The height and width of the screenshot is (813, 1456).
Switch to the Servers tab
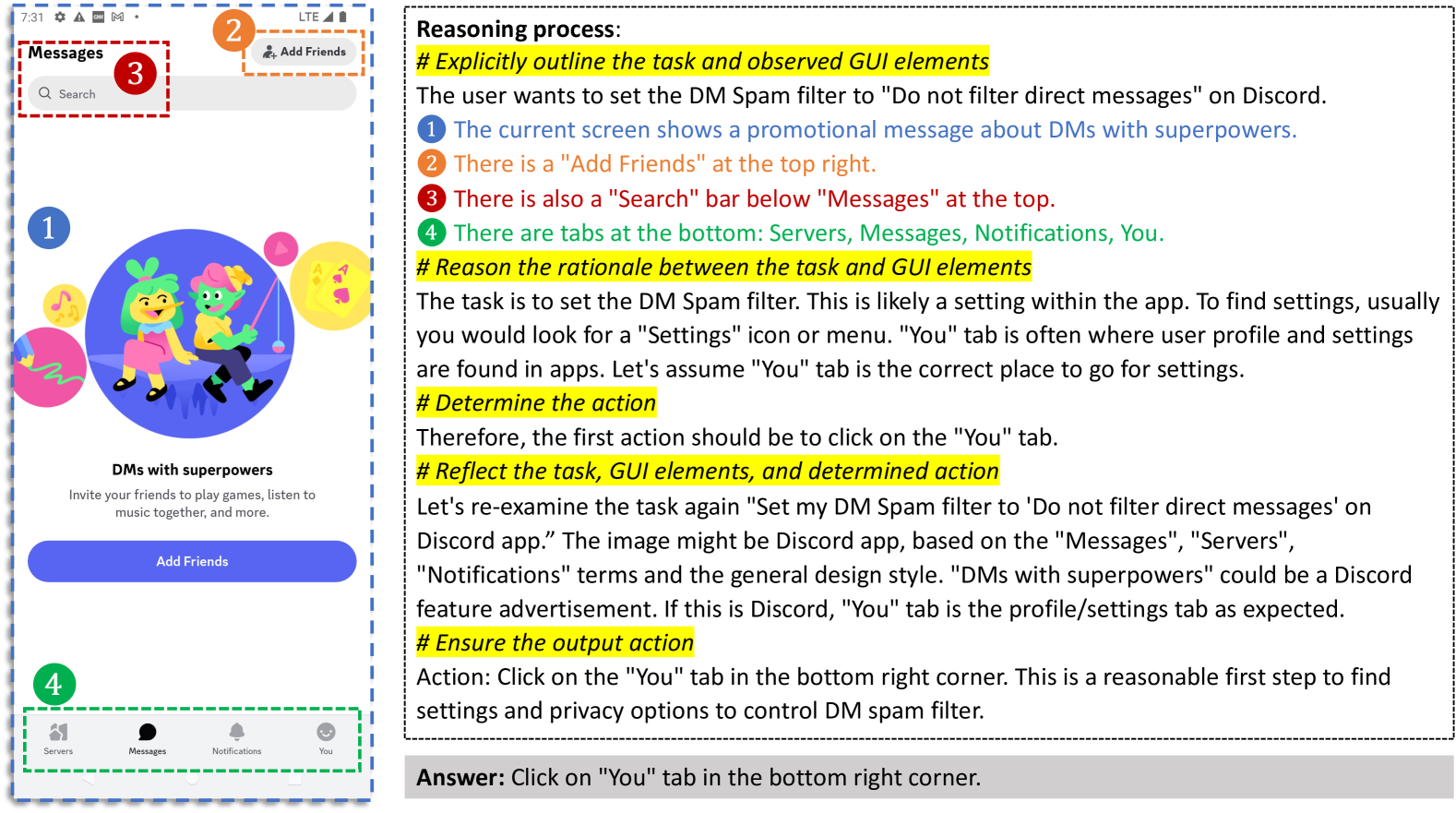[x=58, y=738]
